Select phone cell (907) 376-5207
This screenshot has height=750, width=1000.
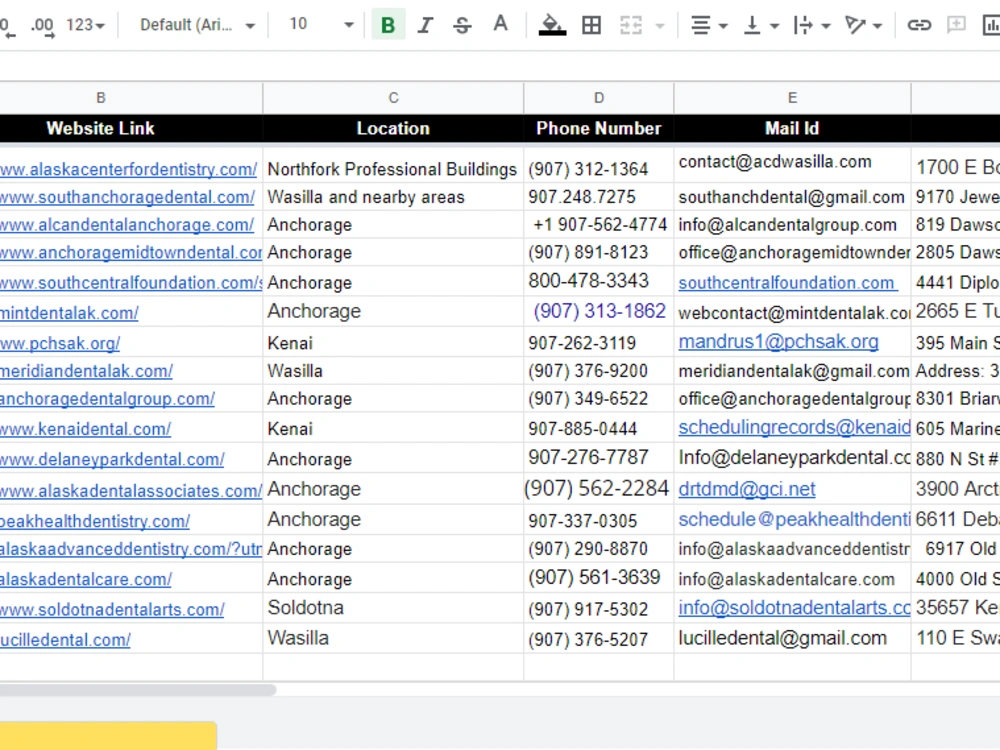pos(598,639)
